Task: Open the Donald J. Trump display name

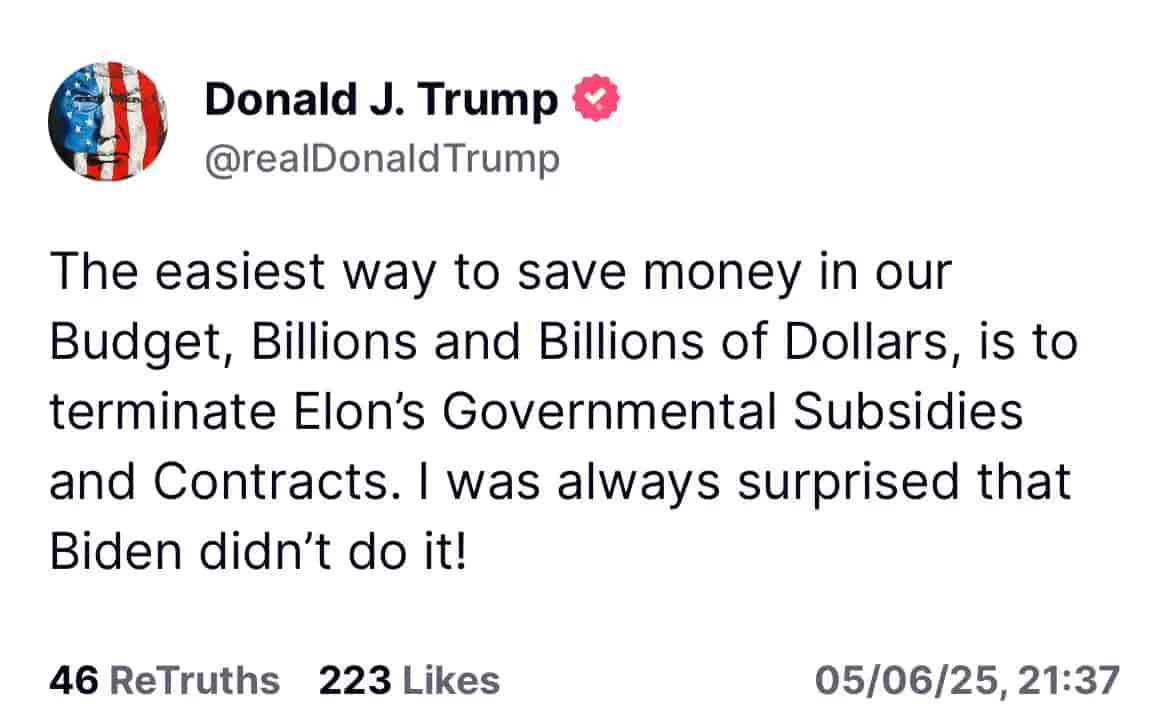Action: pos(381,99)
